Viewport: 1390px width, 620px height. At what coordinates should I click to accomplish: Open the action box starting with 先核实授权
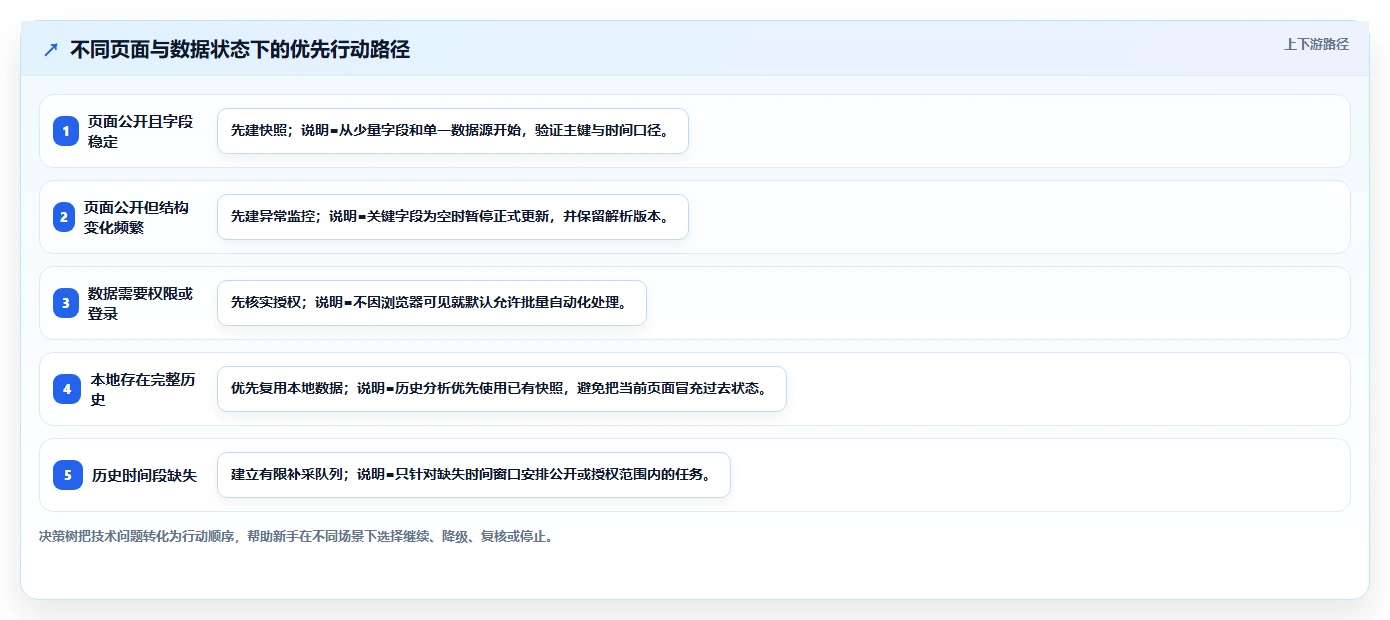pyautogui.click(x=432, y=303)
